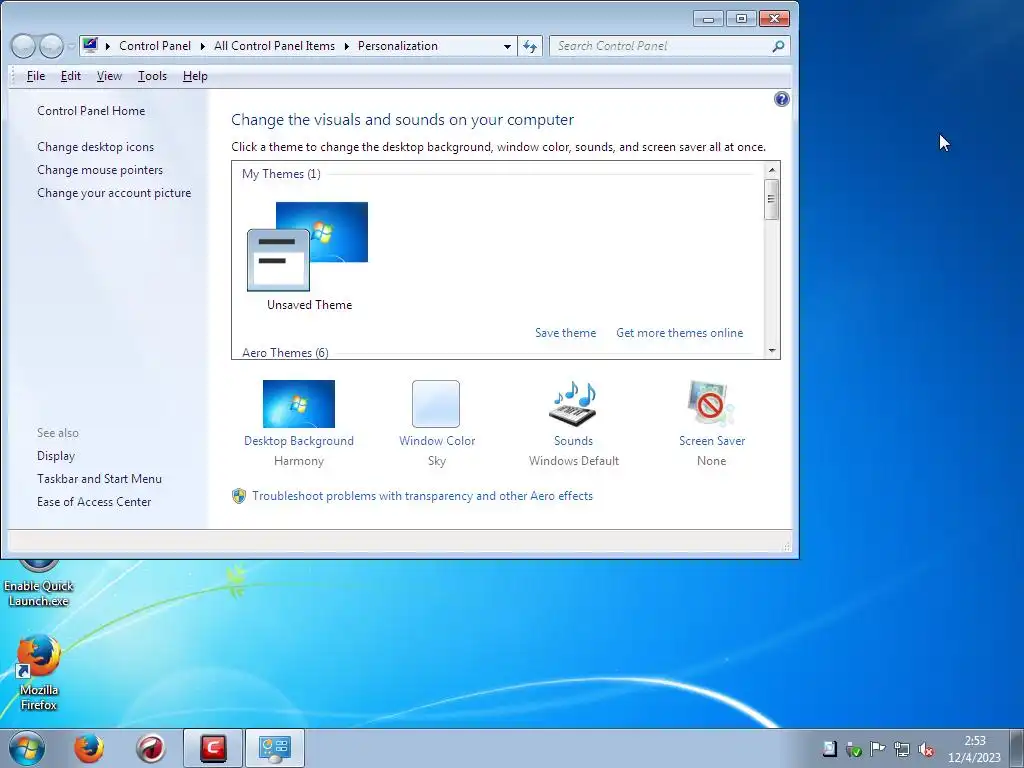
Task: Go to Control Panel Home
Action: (91, 111)
